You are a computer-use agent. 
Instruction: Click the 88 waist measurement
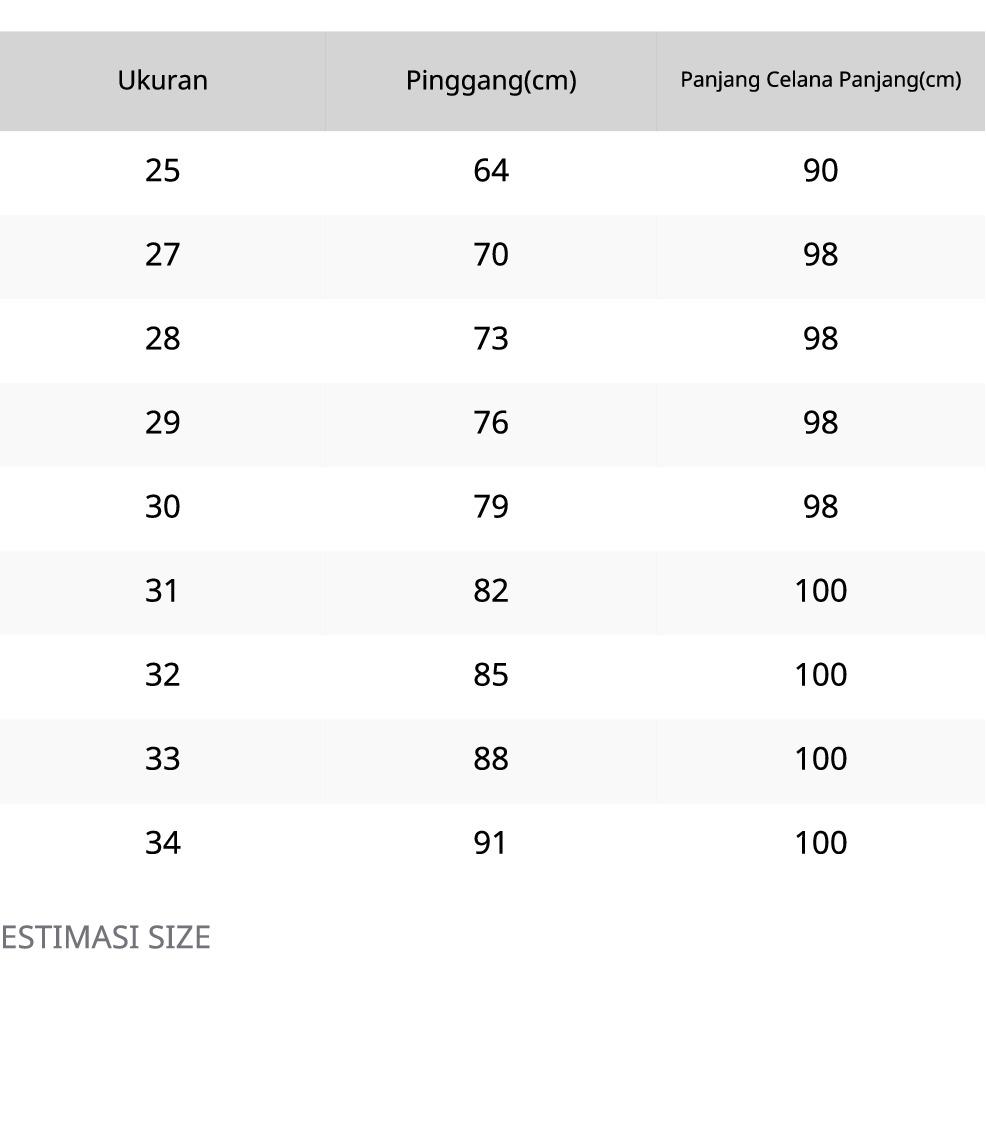(491, 759)
